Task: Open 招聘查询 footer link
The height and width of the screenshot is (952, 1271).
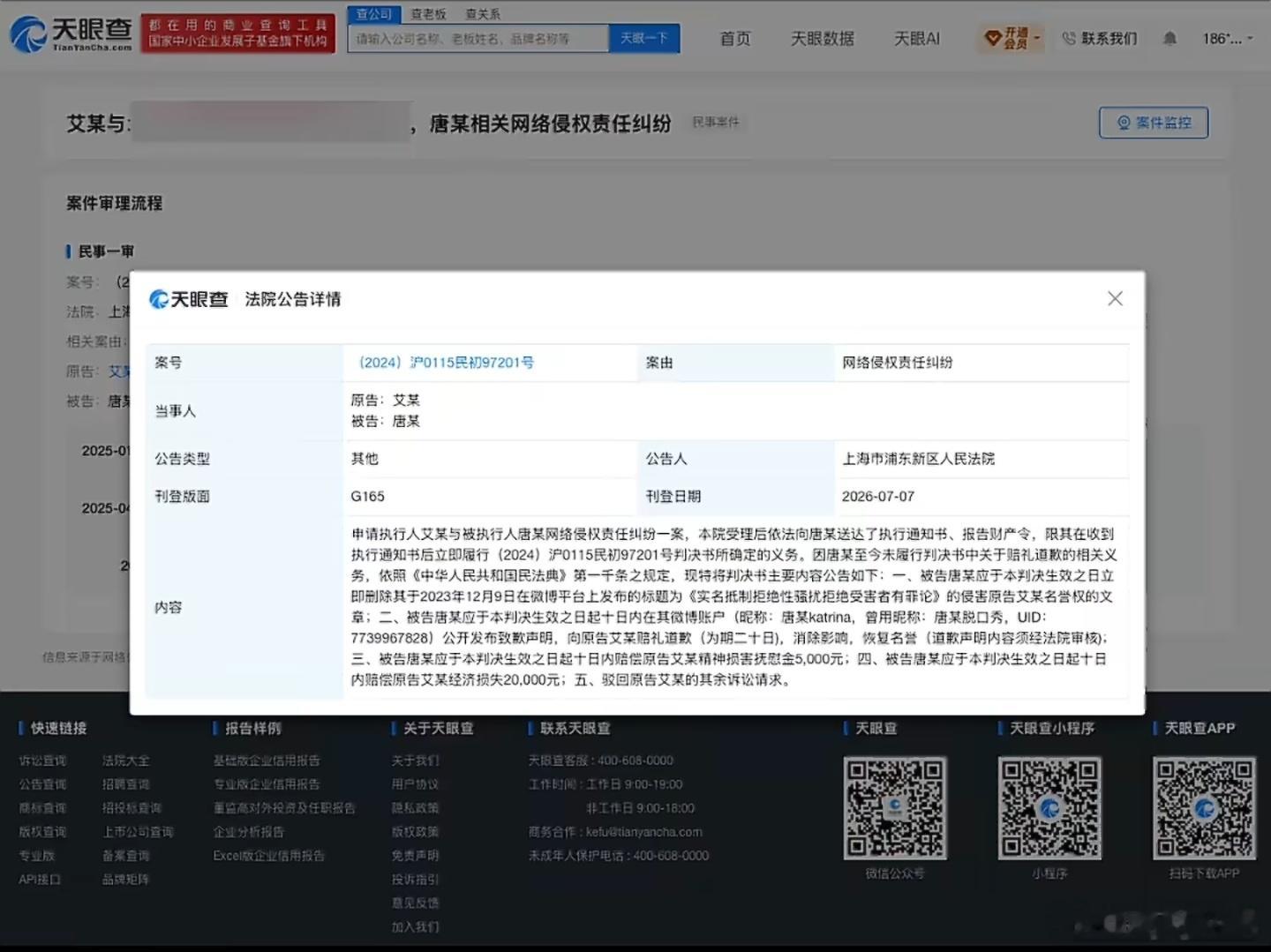Action: coord(125,784)
